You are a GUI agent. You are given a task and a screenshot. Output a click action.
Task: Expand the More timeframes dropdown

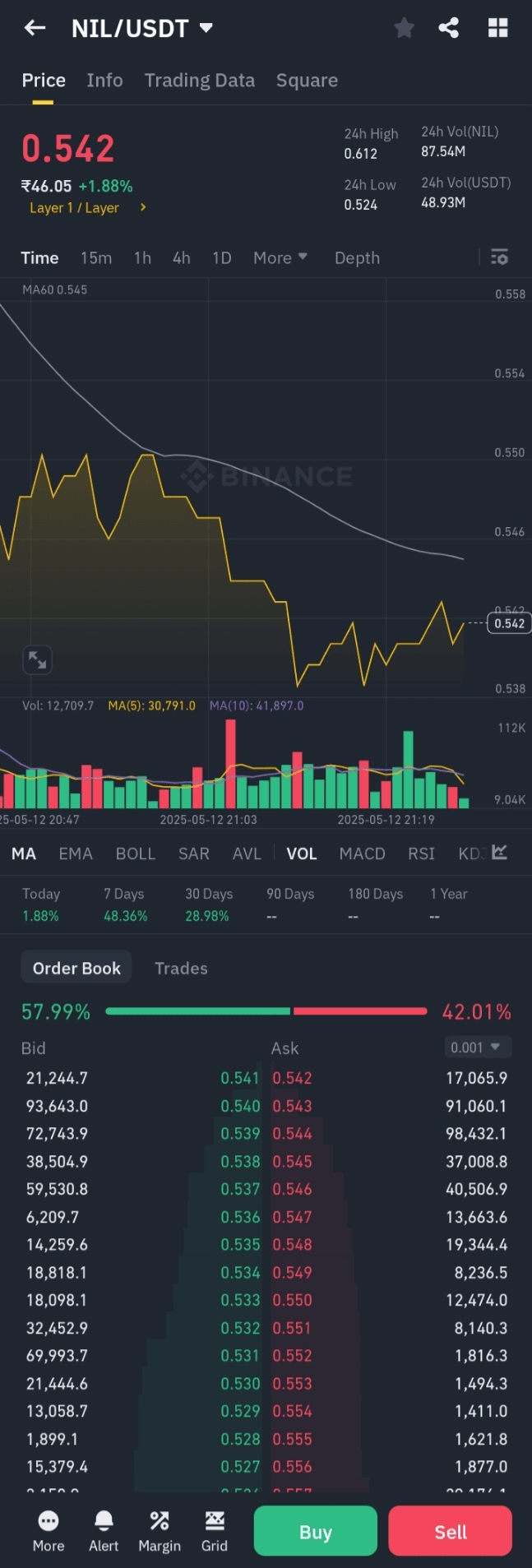pyautogui.click(x=280, y=257)
